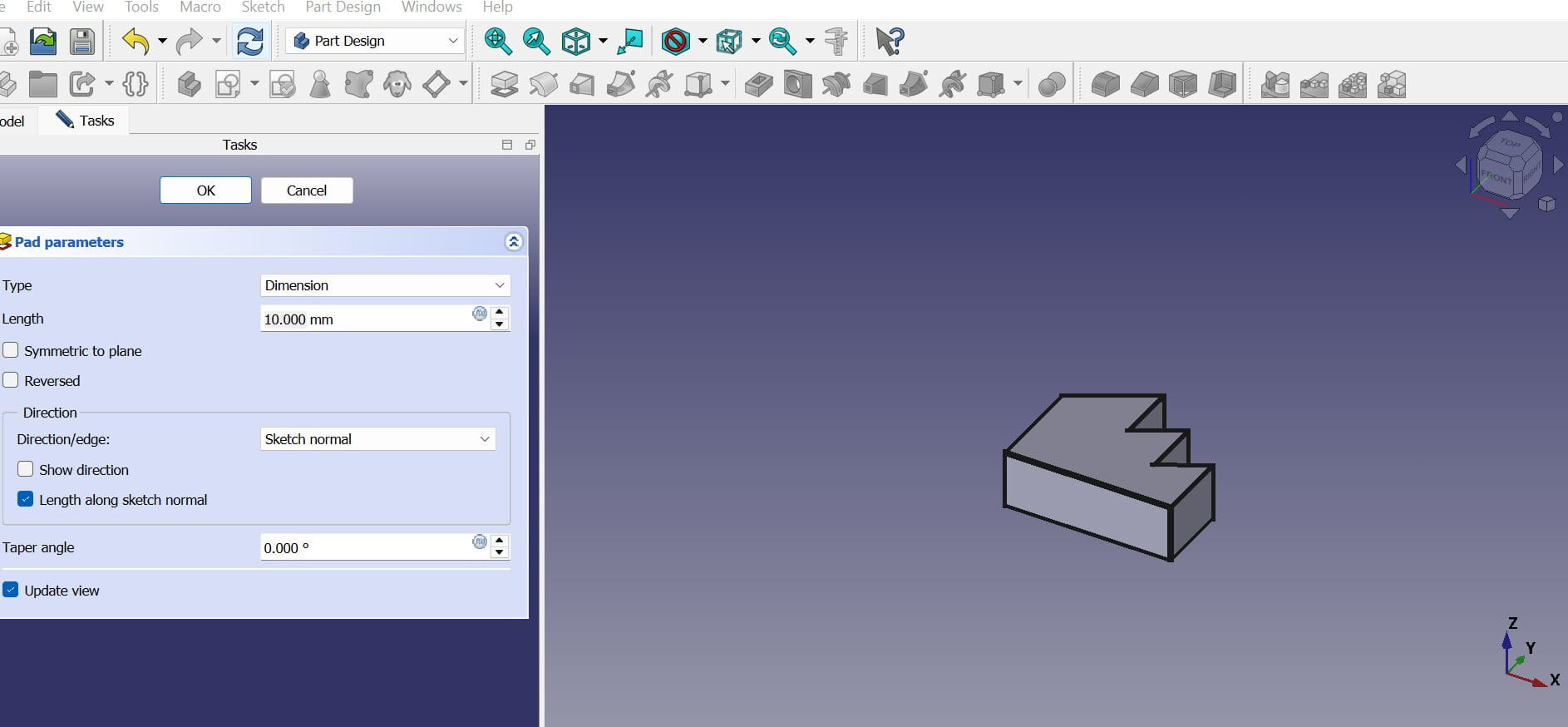Open the Macro menu
Viewport: 1568px width, 727px height.
pyautogui.click(x=200, y=7)
